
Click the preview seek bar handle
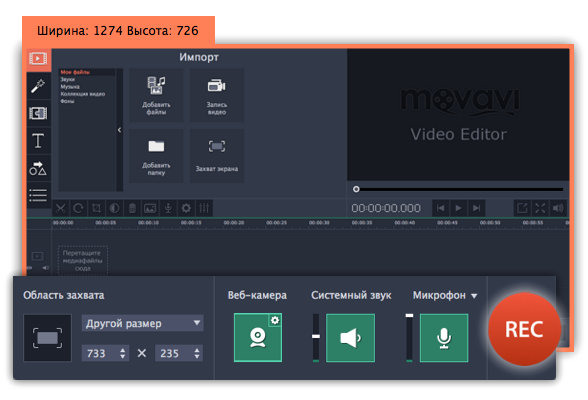356,189
